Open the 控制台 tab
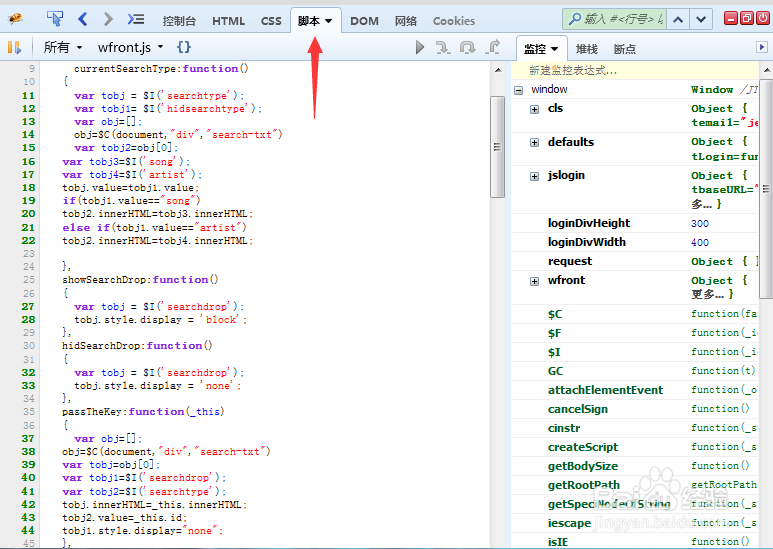 [x=179, y=21]
